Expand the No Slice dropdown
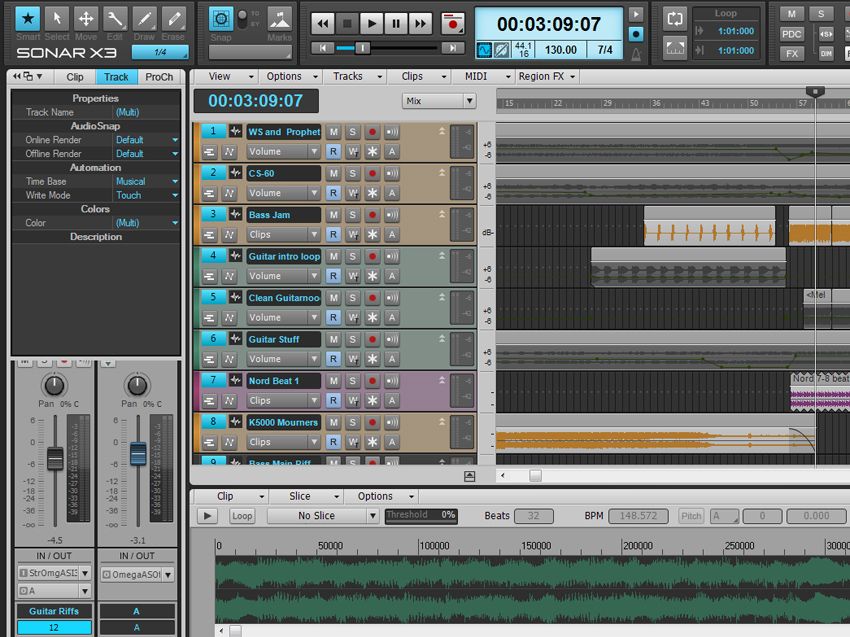850x637 pixels. pyautogui.click(x=323, y=516)
